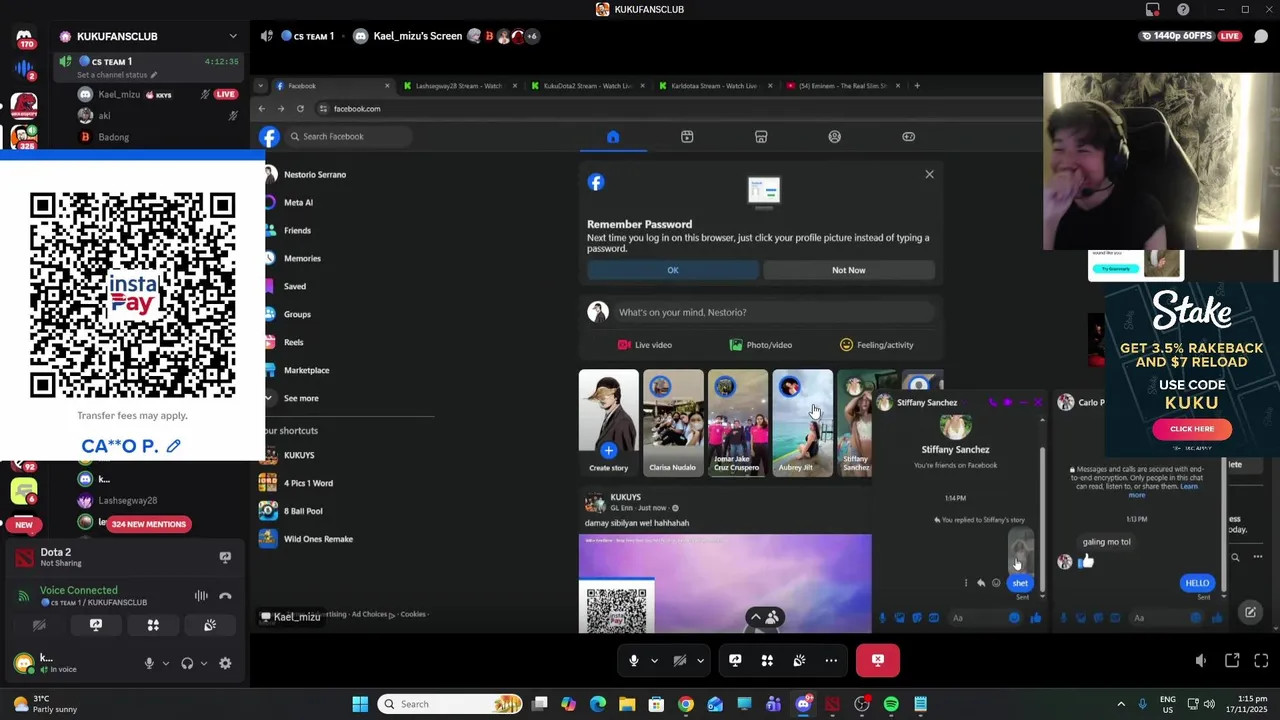Open microphone options arrow in user panel
The width and height of the screenshot is (1280, 720).
pyautogui.click(x=166, y=663)
